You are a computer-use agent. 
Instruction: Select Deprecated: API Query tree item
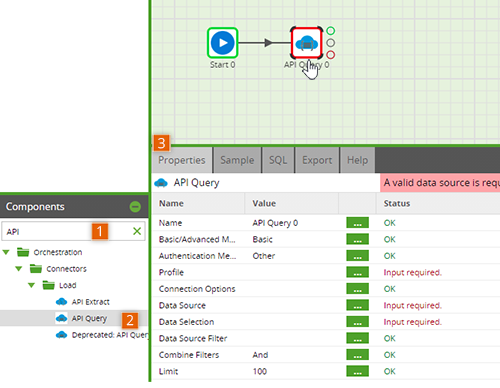(110, 335)
